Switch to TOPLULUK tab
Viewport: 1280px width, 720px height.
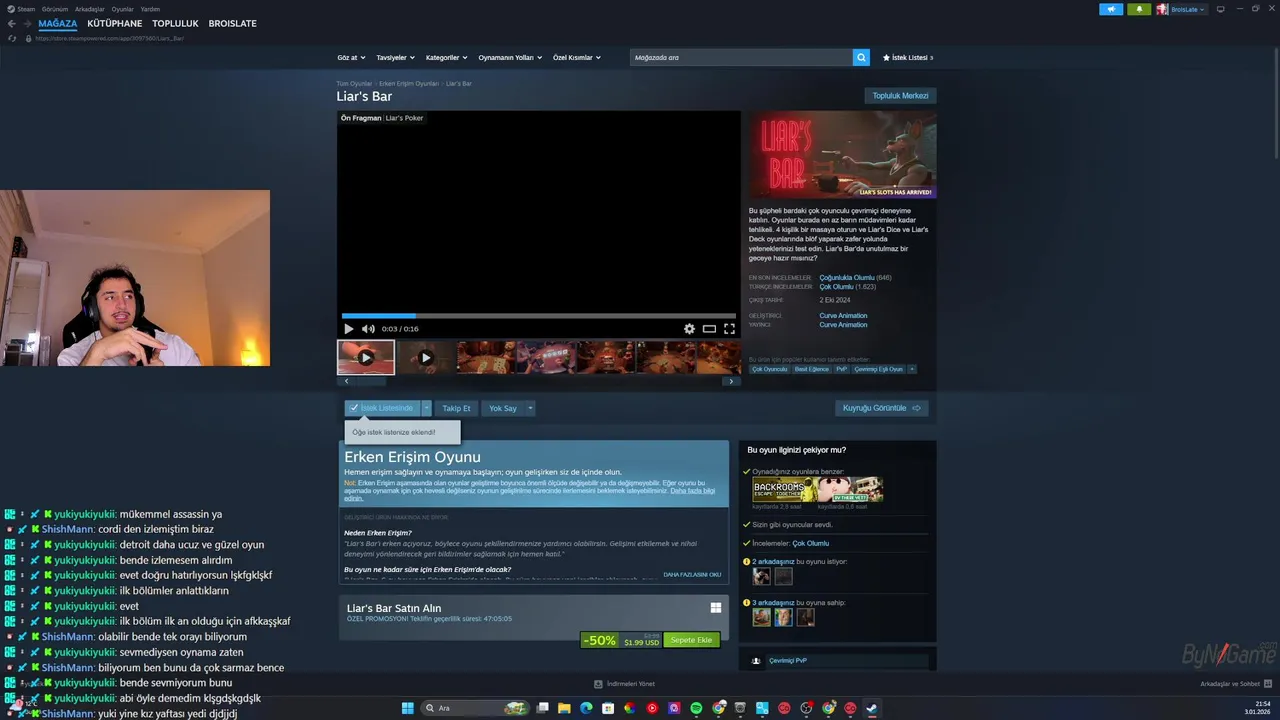(175, 23)
